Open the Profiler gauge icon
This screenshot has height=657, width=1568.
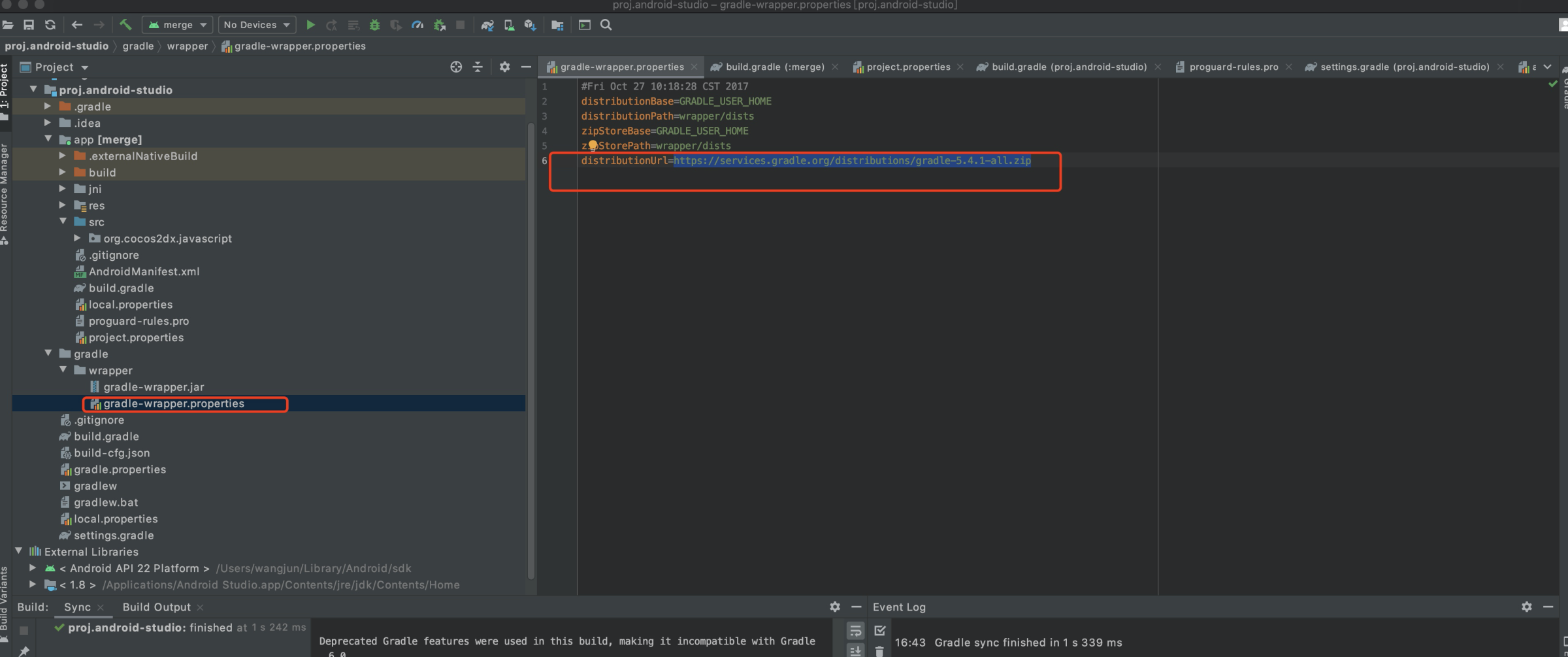click(417, 25)
